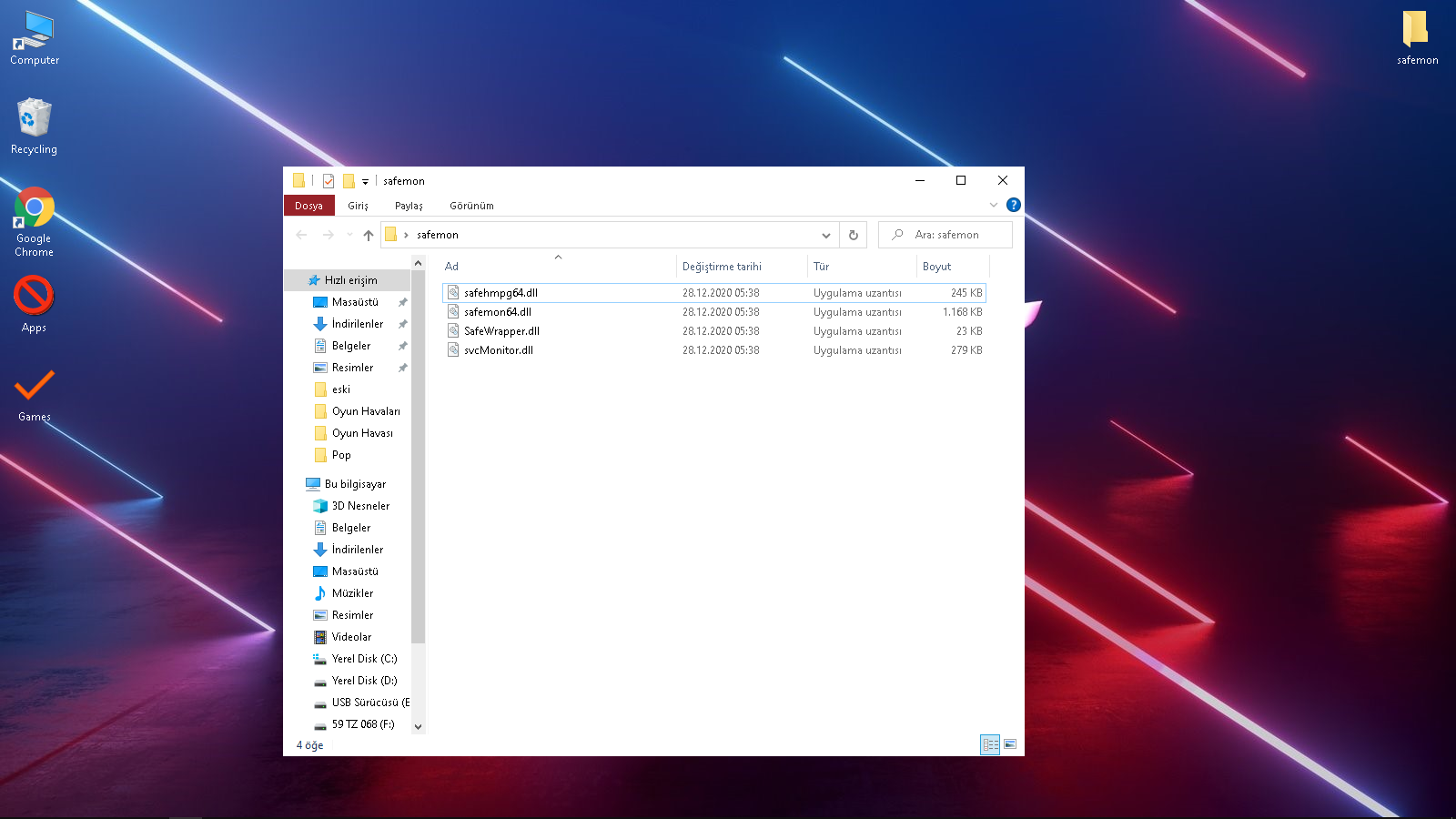
Task: Open the Customize Quick Access Toolbar dropdown
Action: coord(365,181)
